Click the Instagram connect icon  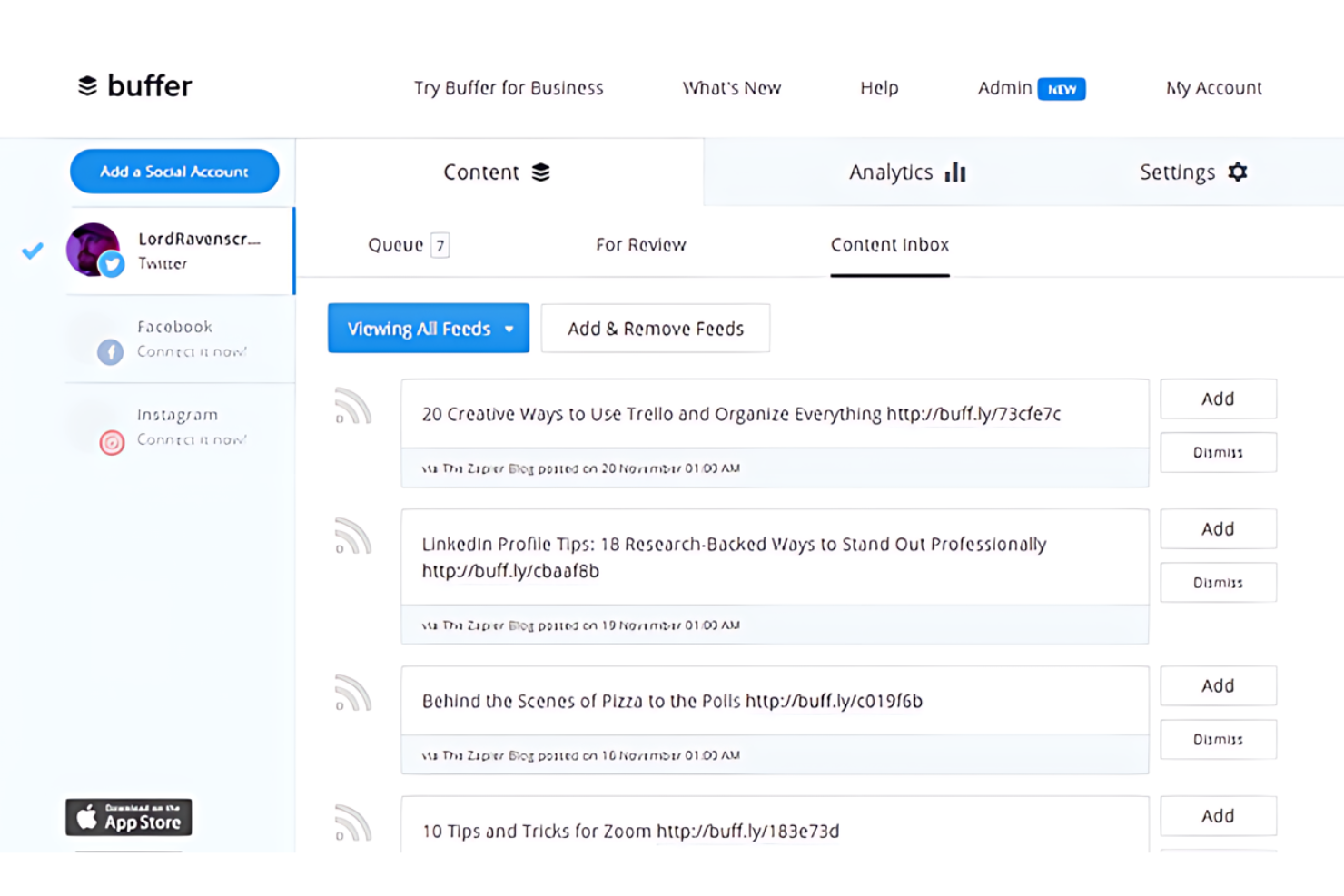[x=112, y=442]
